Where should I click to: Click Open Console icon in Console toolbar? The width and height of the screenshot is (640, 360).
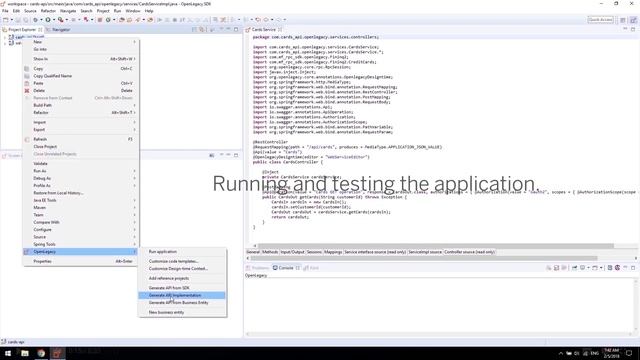[595, 268]
